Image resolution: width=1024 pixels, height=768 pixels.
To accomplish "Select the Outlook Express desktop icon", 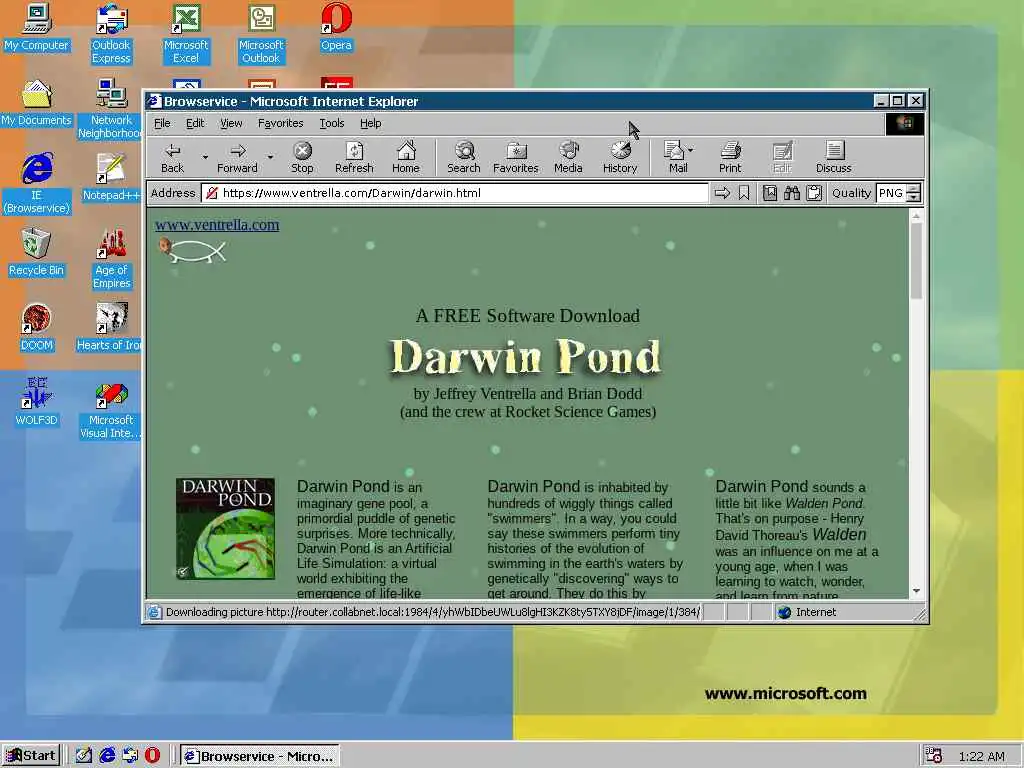I will [x=111, y=33].
